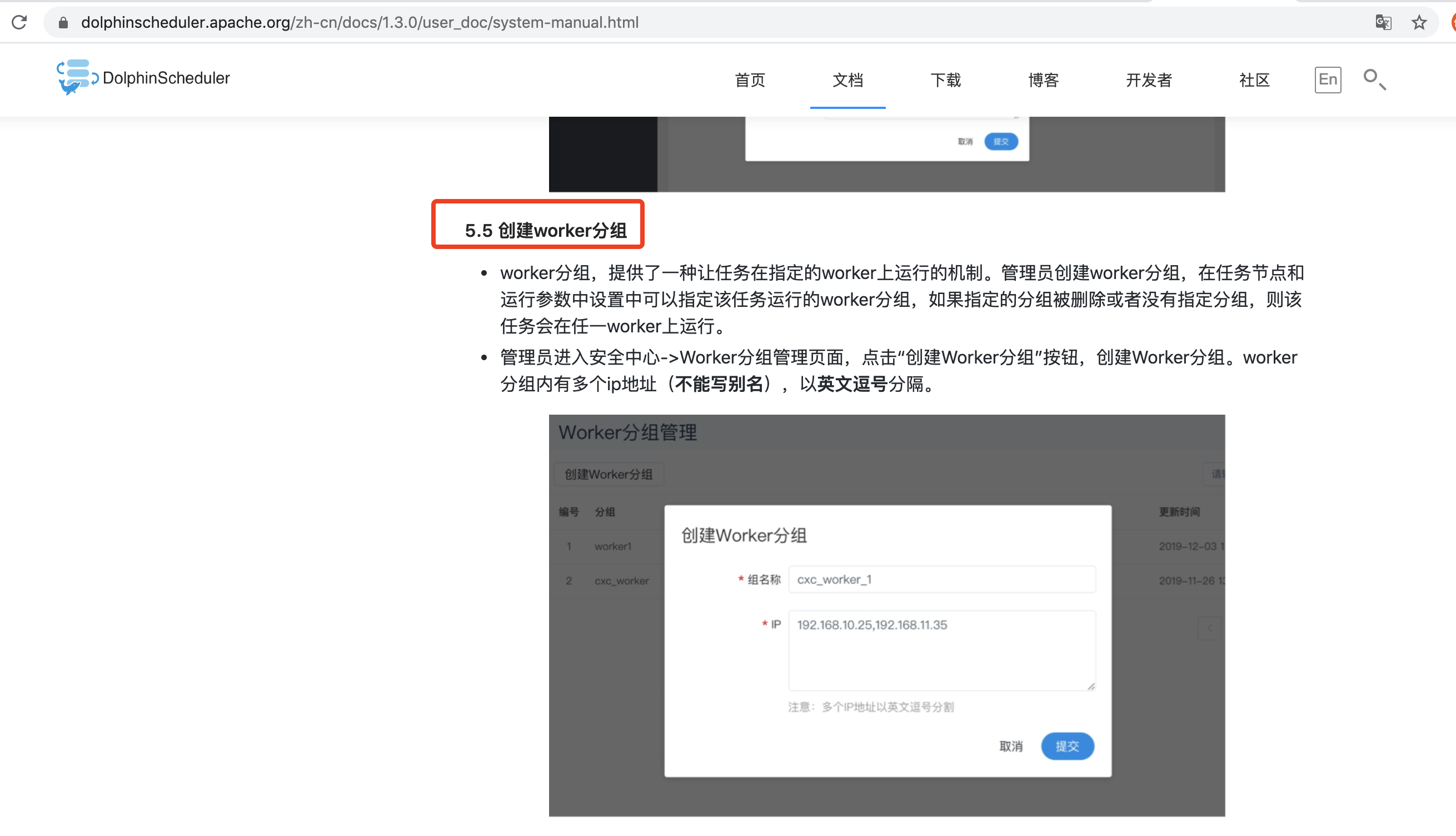Open the 开发者 navigation item
The width and height of the screenshot is (1456, 836).
(x=1148, y=80)
